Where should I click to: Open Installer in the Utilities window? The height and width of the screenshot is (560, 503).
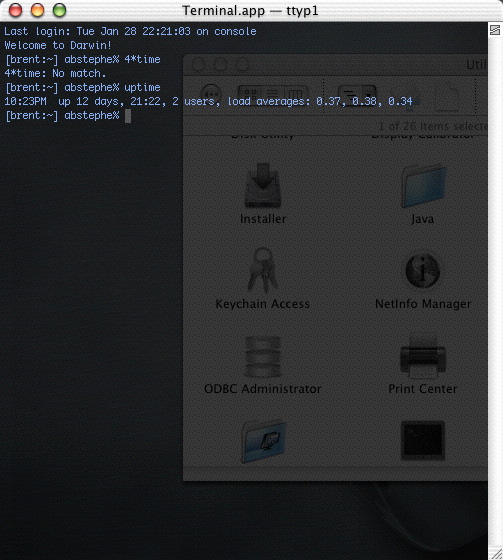tap(263, 185)
